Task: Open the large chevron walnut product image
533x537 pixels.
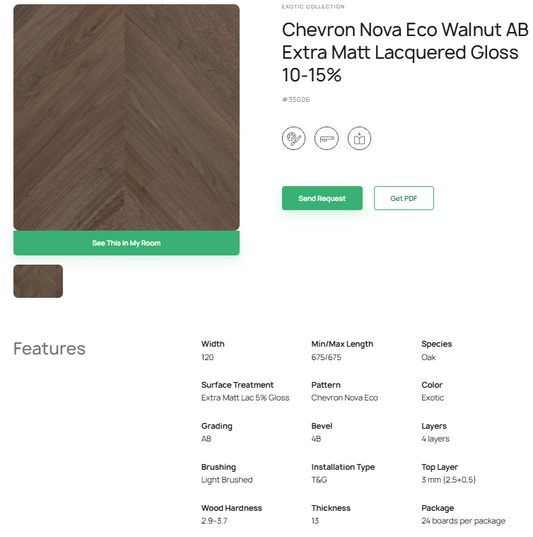Action: point(126,117)
